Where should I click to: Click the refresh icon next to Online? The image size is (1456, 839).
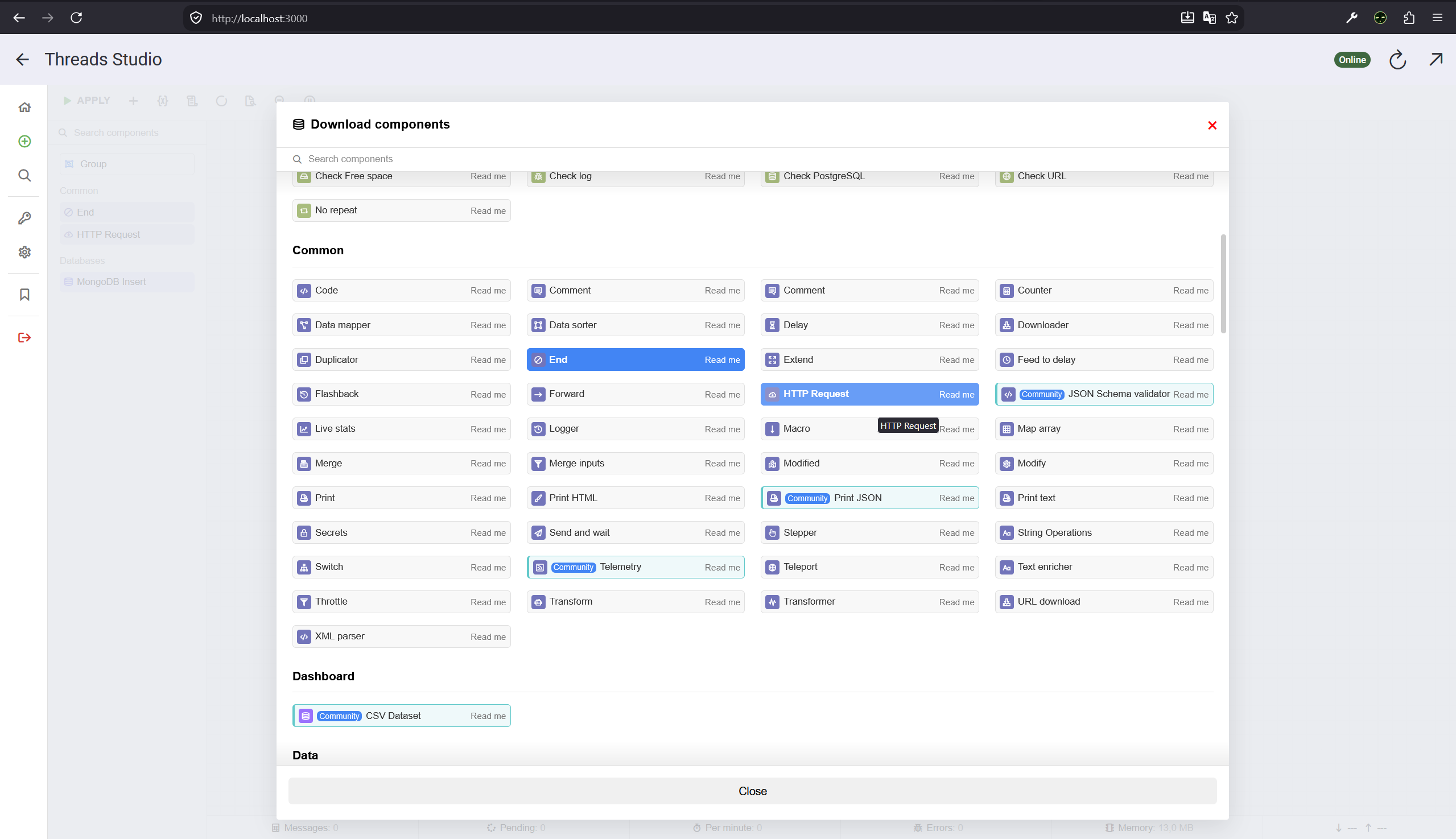1397,59
